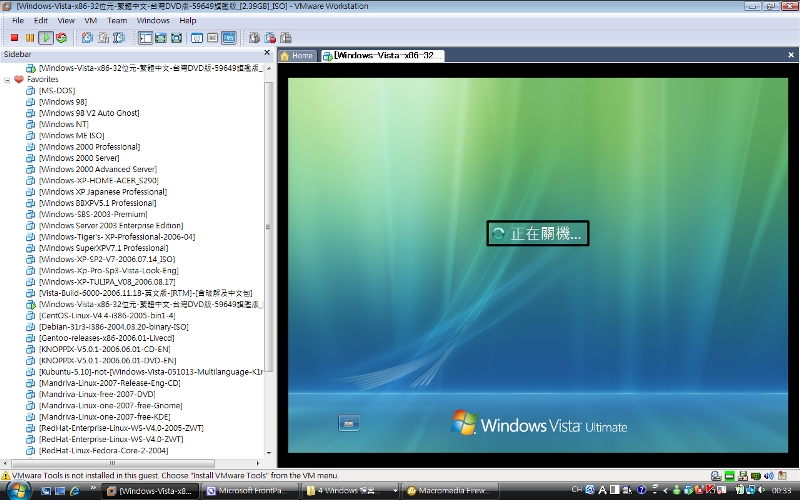Select the Console View toolbar icon

click(x=229, y=38)
